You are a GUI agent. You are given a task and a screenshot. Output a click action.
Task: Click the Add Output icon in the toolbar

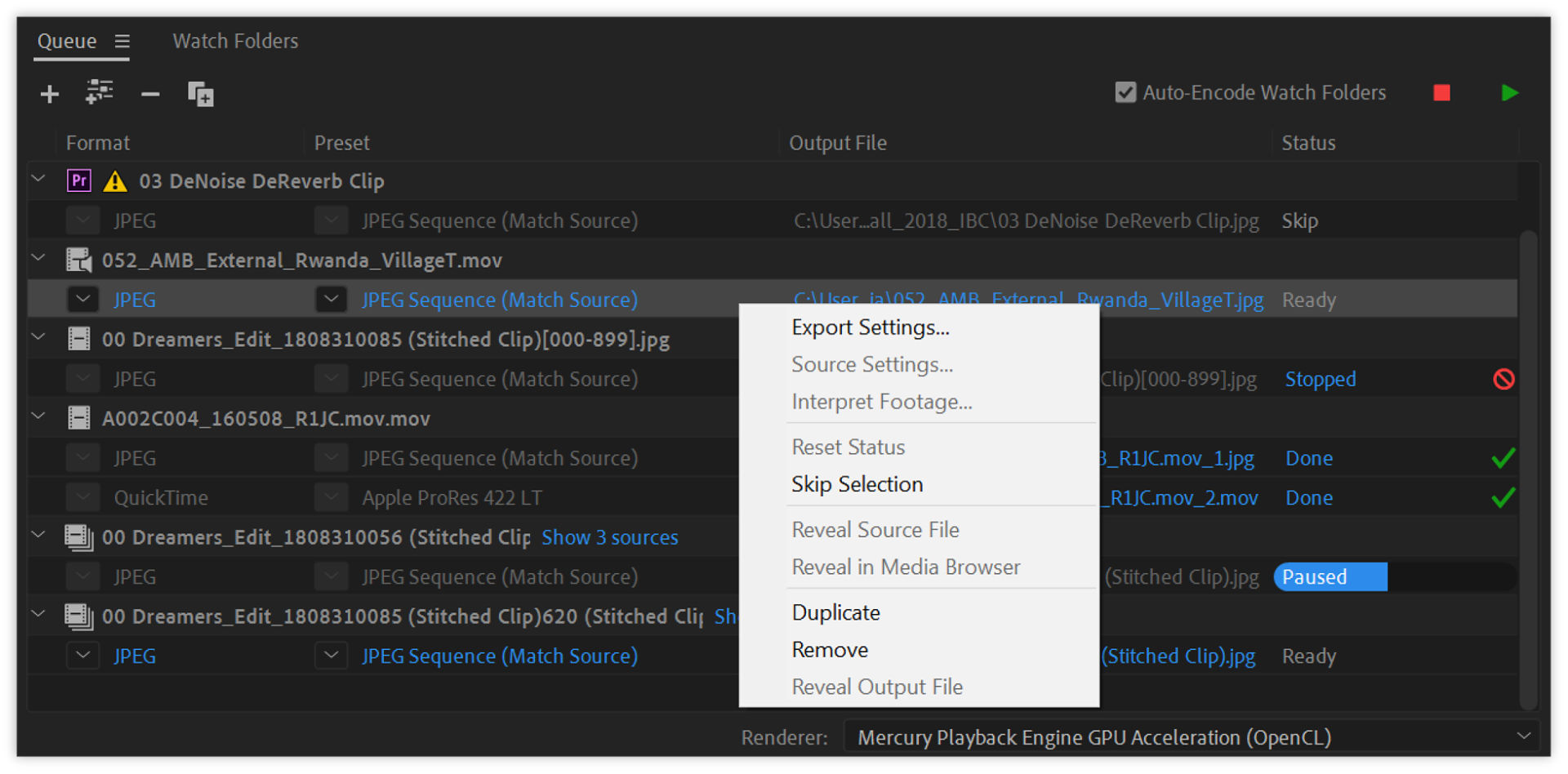[x=100, y=93]
